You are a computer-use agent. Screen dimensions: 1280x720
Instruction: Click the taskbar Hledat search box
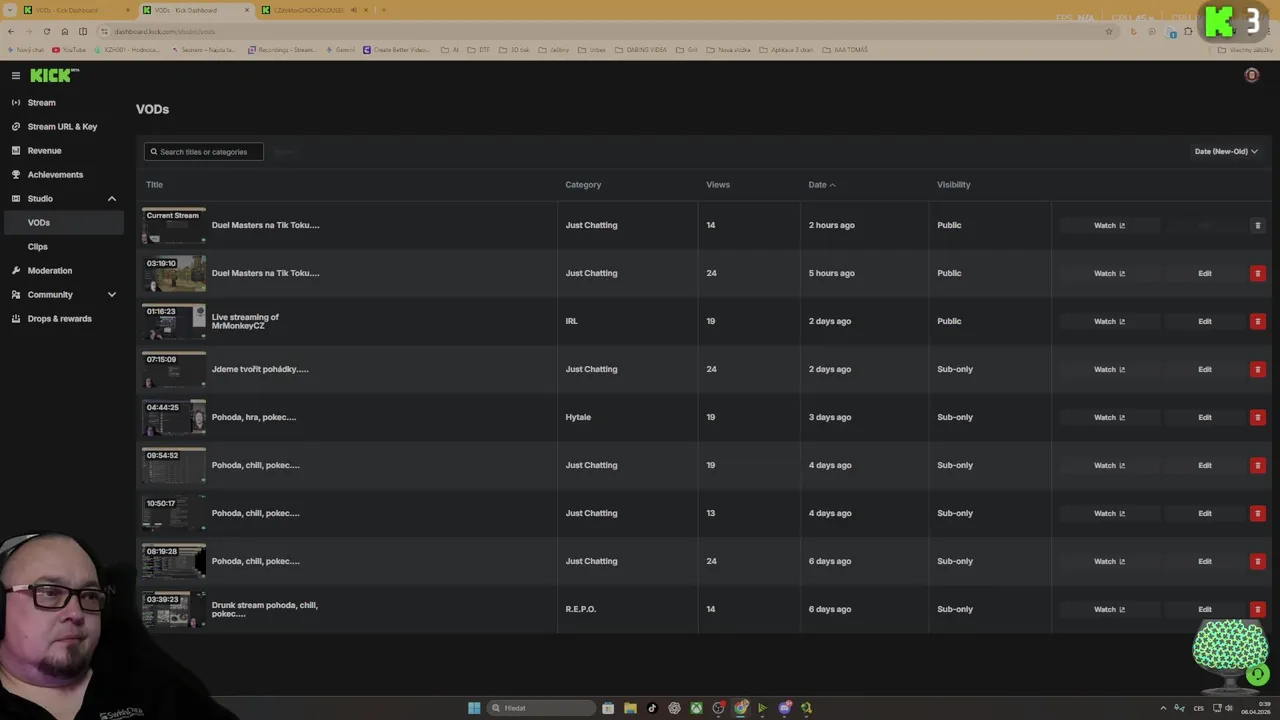coord(542,708)
